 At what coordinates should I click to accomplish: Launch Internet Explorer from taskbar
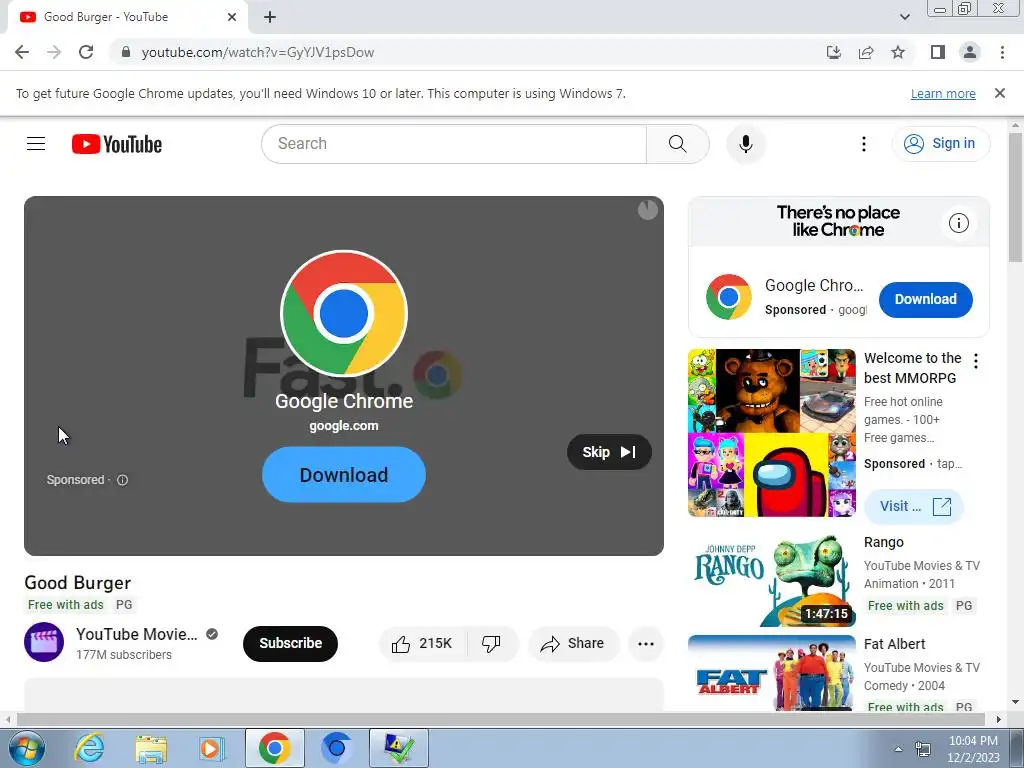89,748
